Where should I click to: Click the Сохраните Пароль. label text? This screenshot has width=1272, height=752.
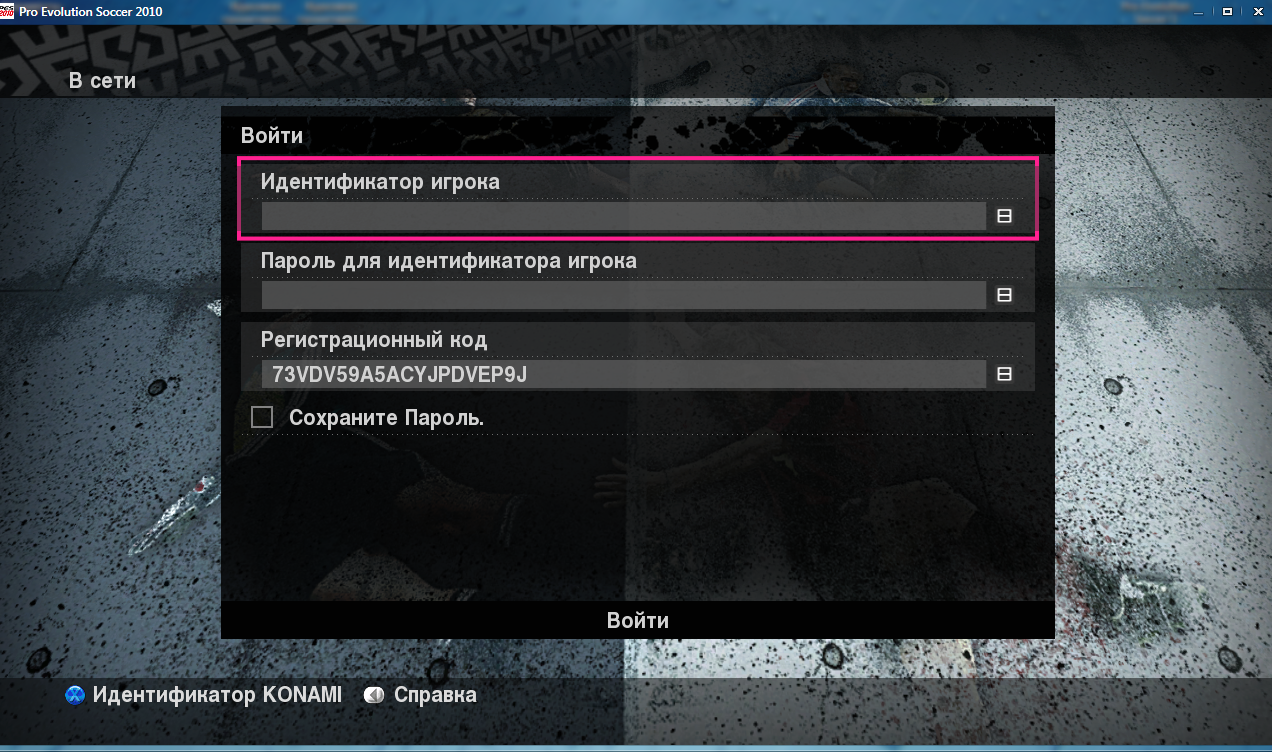click(386, 418)
